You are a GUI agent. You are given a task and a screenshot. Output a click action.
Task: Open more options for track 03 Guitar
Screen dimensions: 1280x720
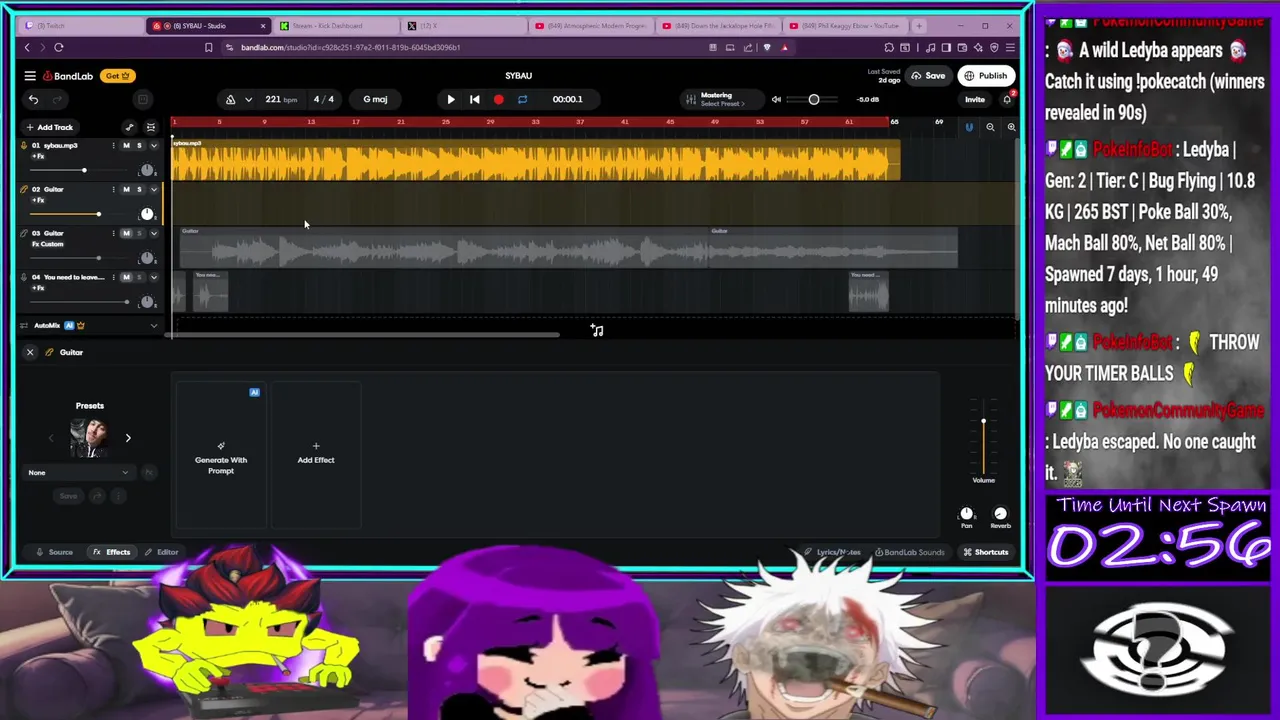pyautogui.click(x=113, y=233)
